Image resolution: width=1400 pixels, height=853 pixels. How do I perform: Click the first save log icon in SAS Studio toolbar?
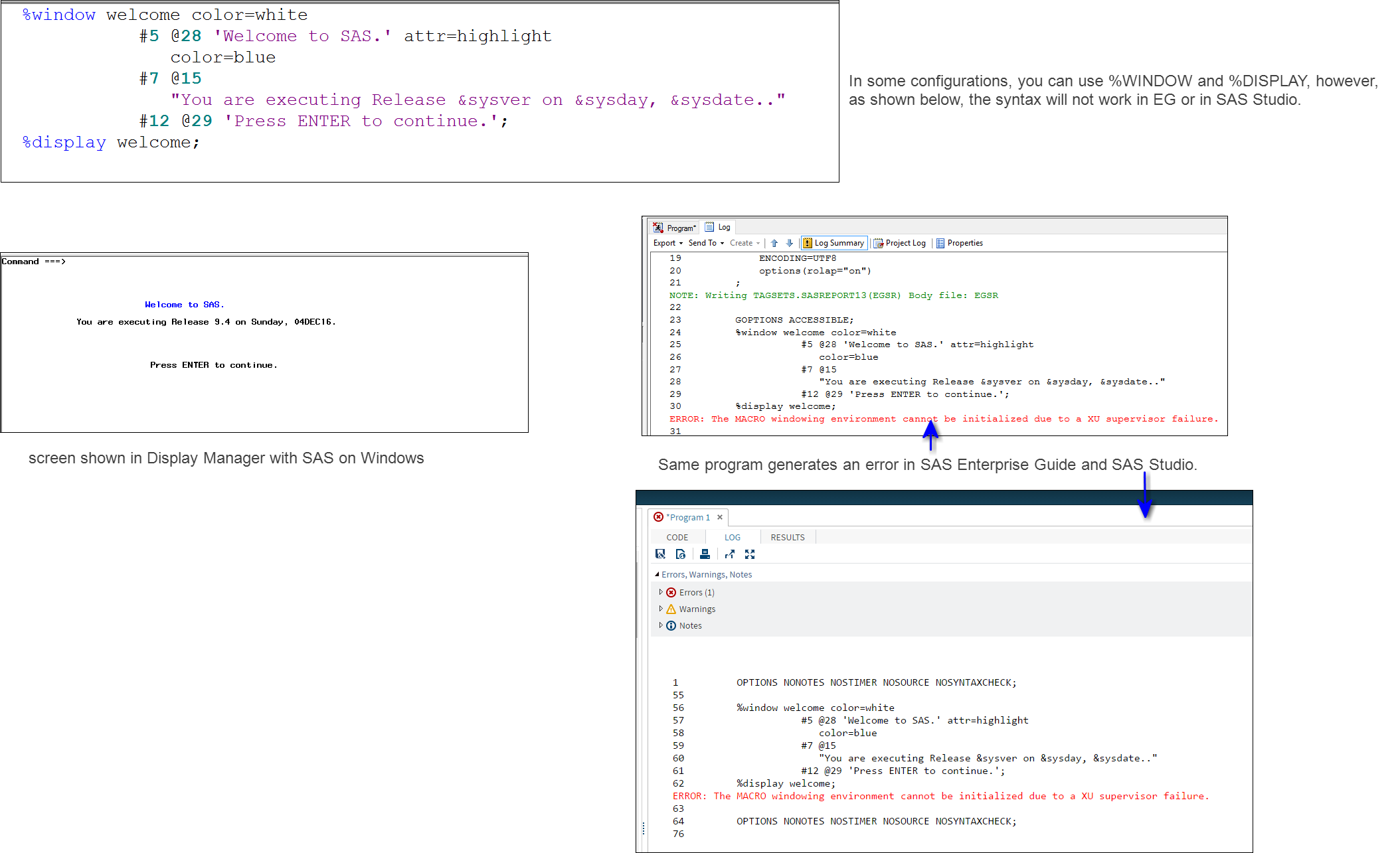click(660, 554)
